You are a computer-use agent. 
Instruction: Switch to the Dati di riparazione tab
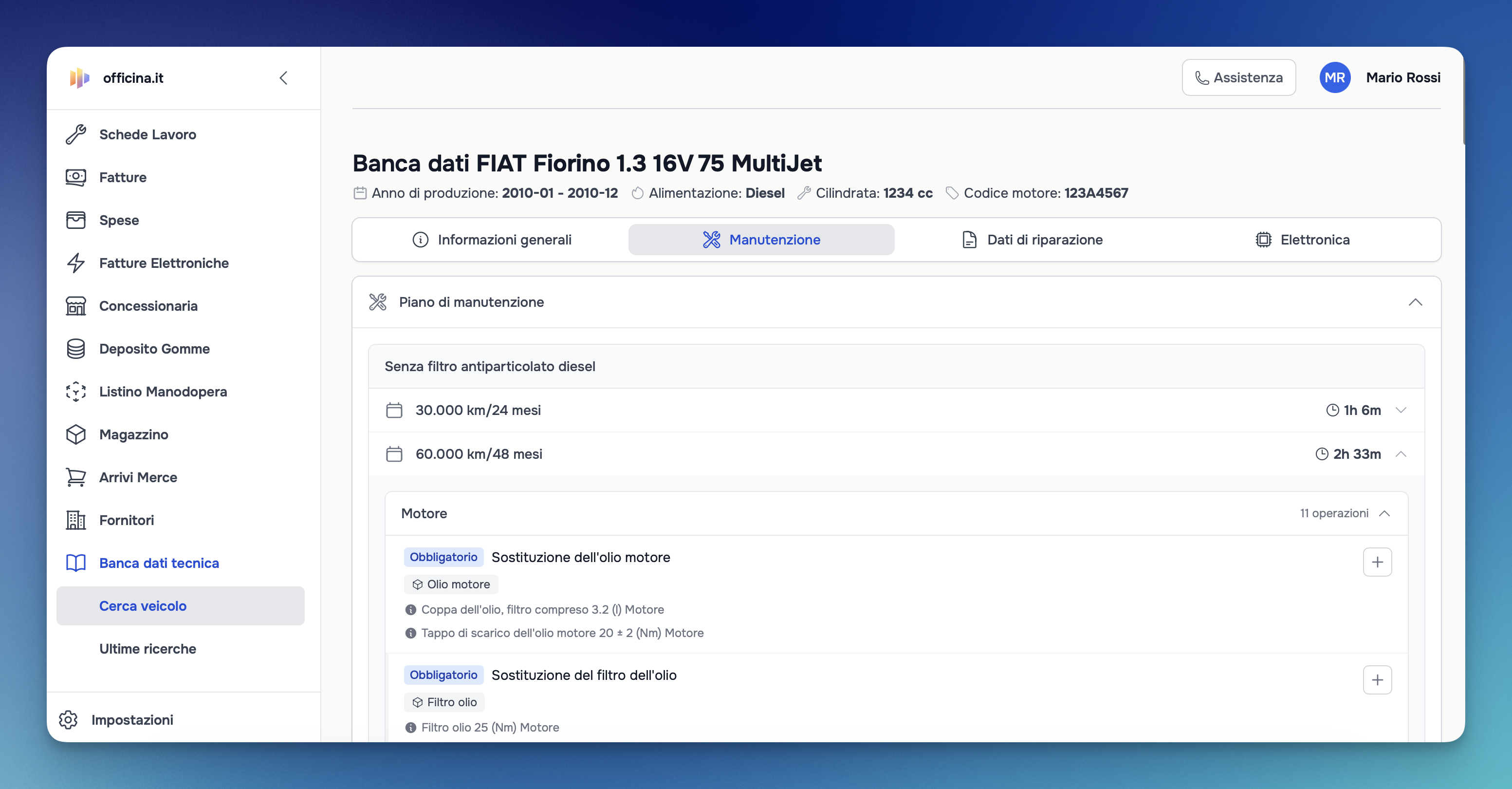pos(1033,240)
